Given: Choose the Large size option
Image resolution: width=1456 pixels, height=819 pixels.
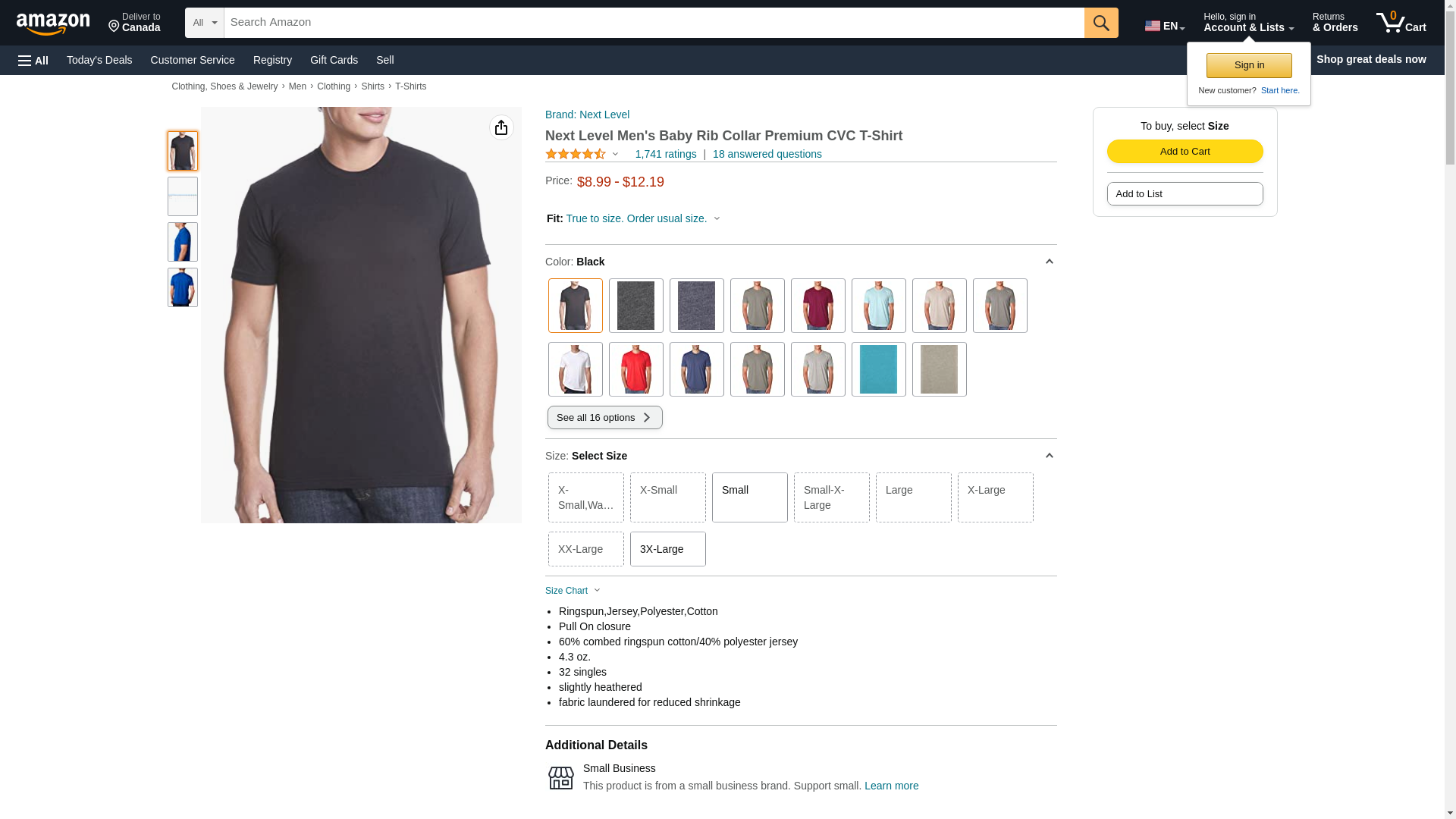Looking at the screenshot, I should pyautogui.click(x=913, y=497).
